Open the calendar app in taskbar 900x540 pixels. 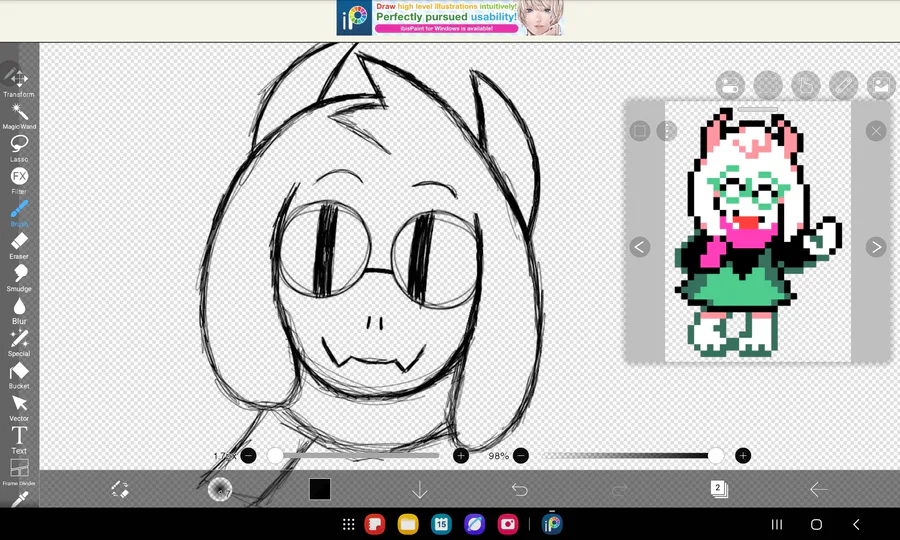441,524
